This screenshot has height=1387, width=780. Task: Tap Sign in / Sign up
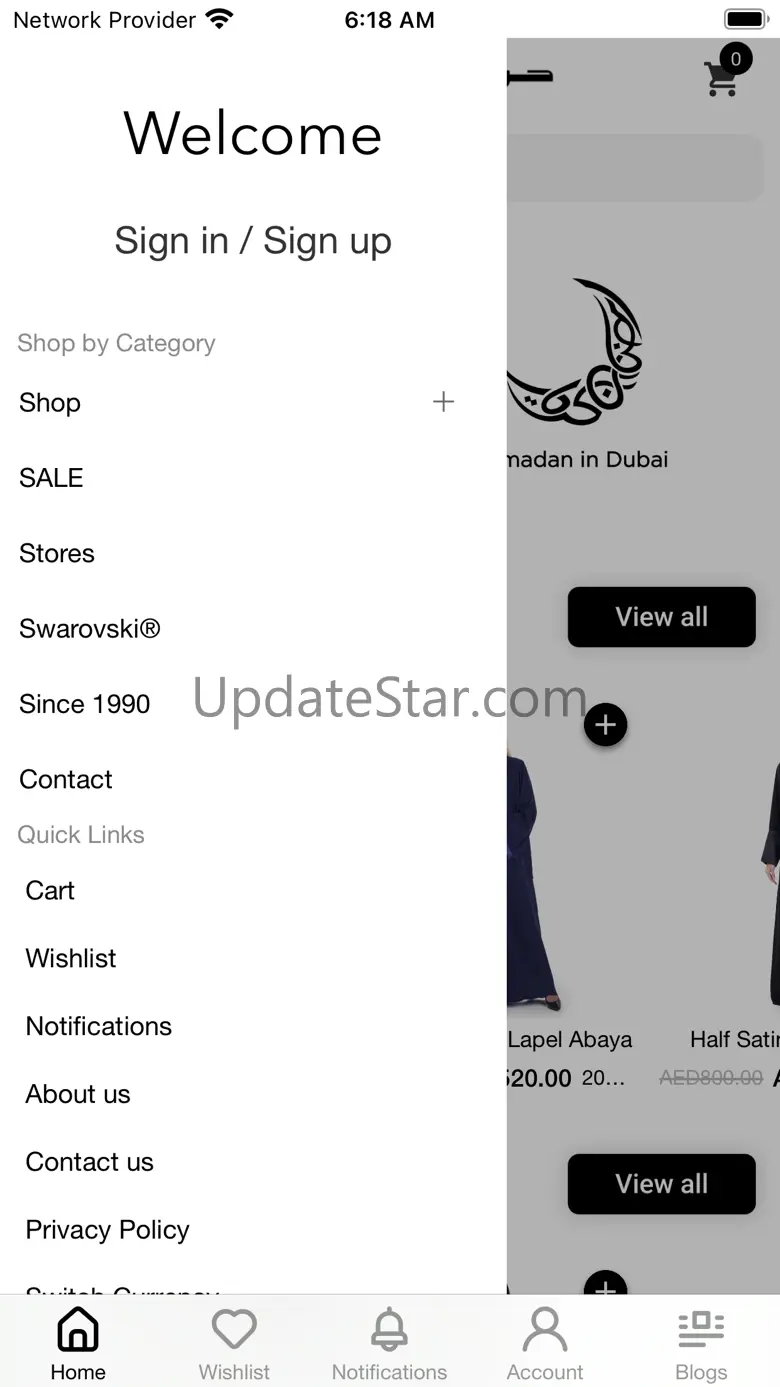[253, 241]
